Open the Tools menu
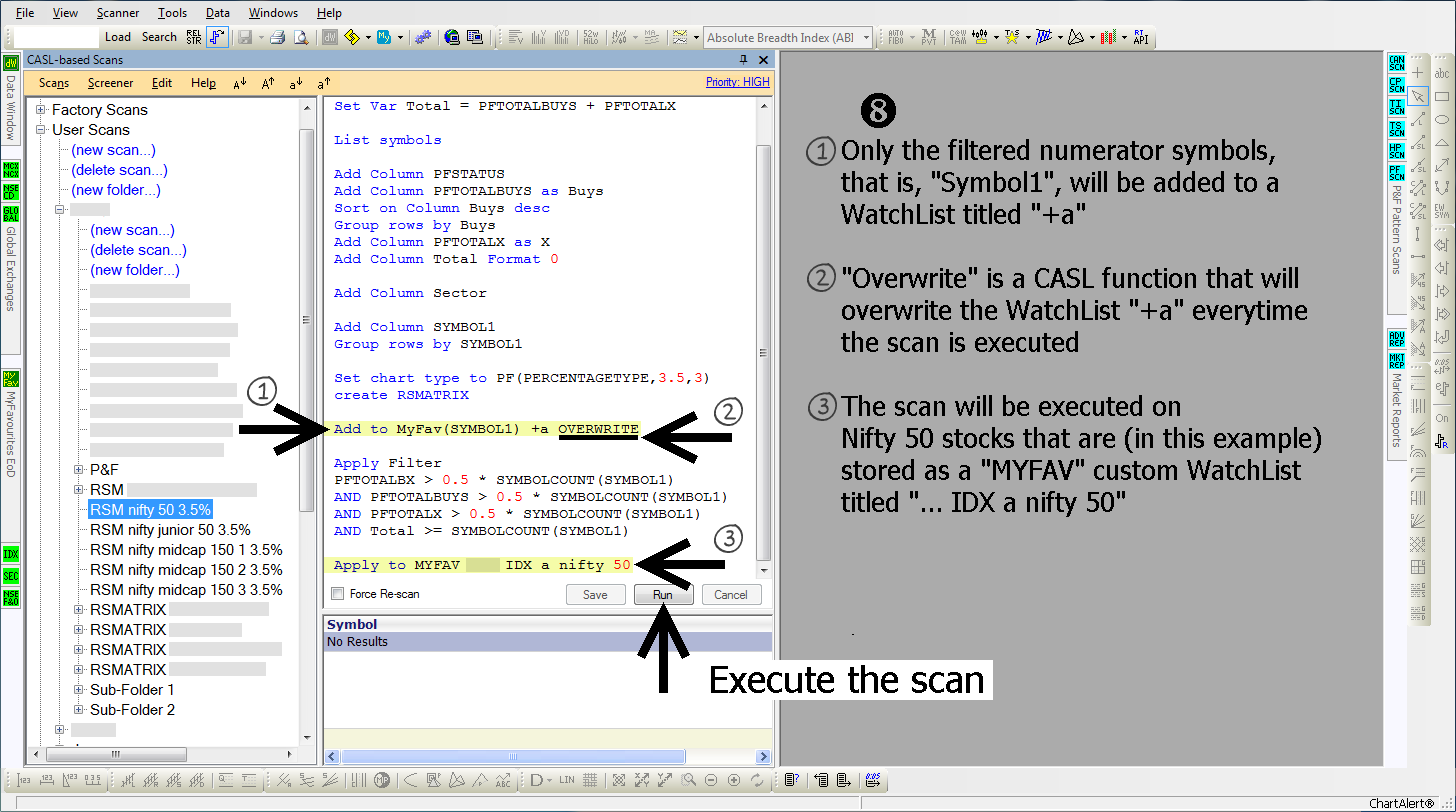 (172, 13)
